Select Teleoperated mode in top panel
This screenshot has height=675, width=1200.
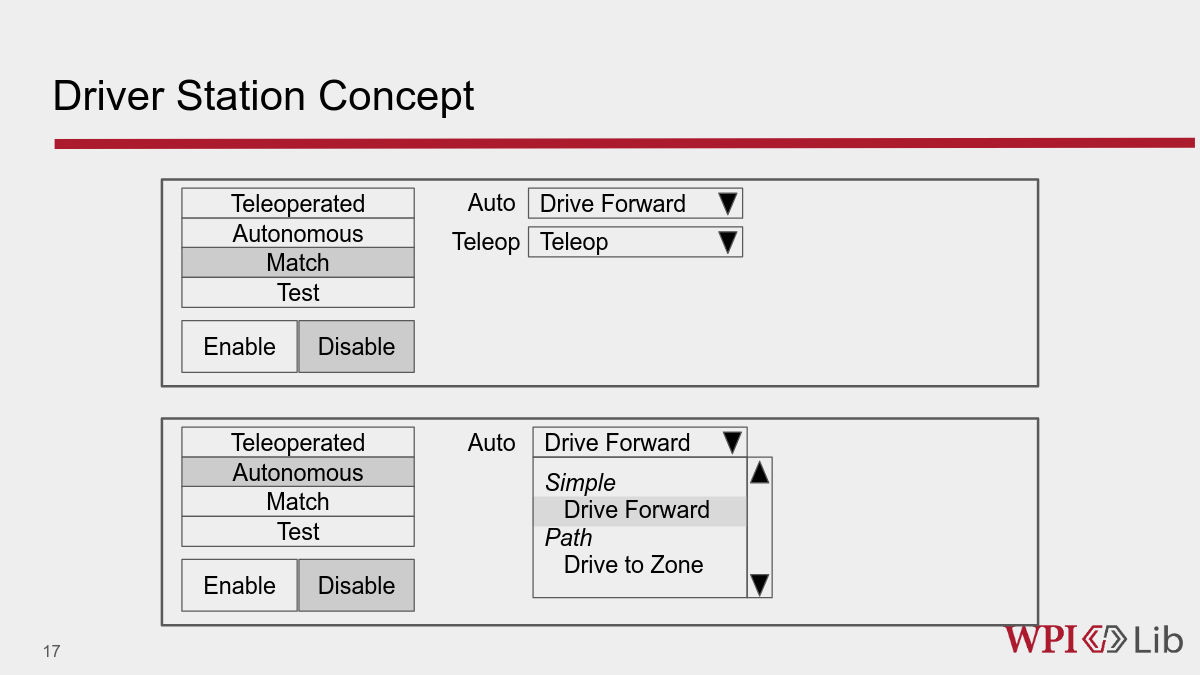pyautogui.click(x=298, y=203)
